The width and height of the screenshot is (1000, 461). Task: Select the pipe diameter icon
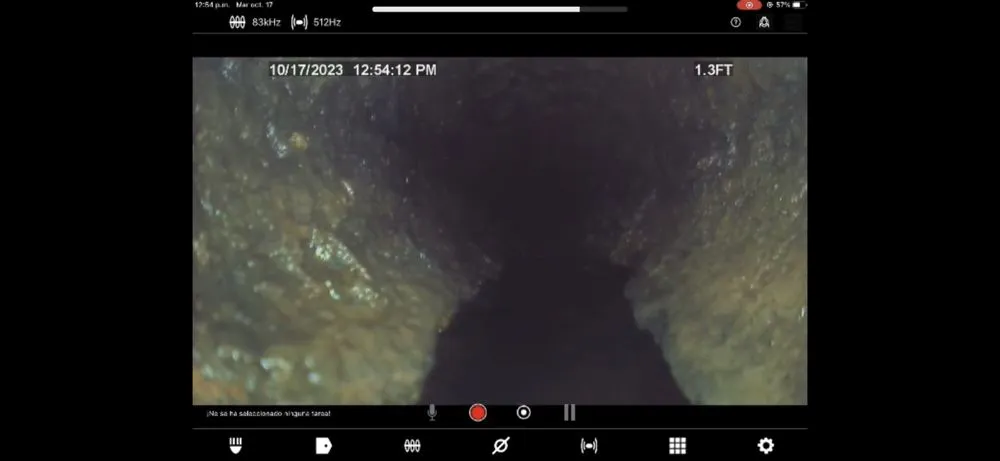coord(500,446)
